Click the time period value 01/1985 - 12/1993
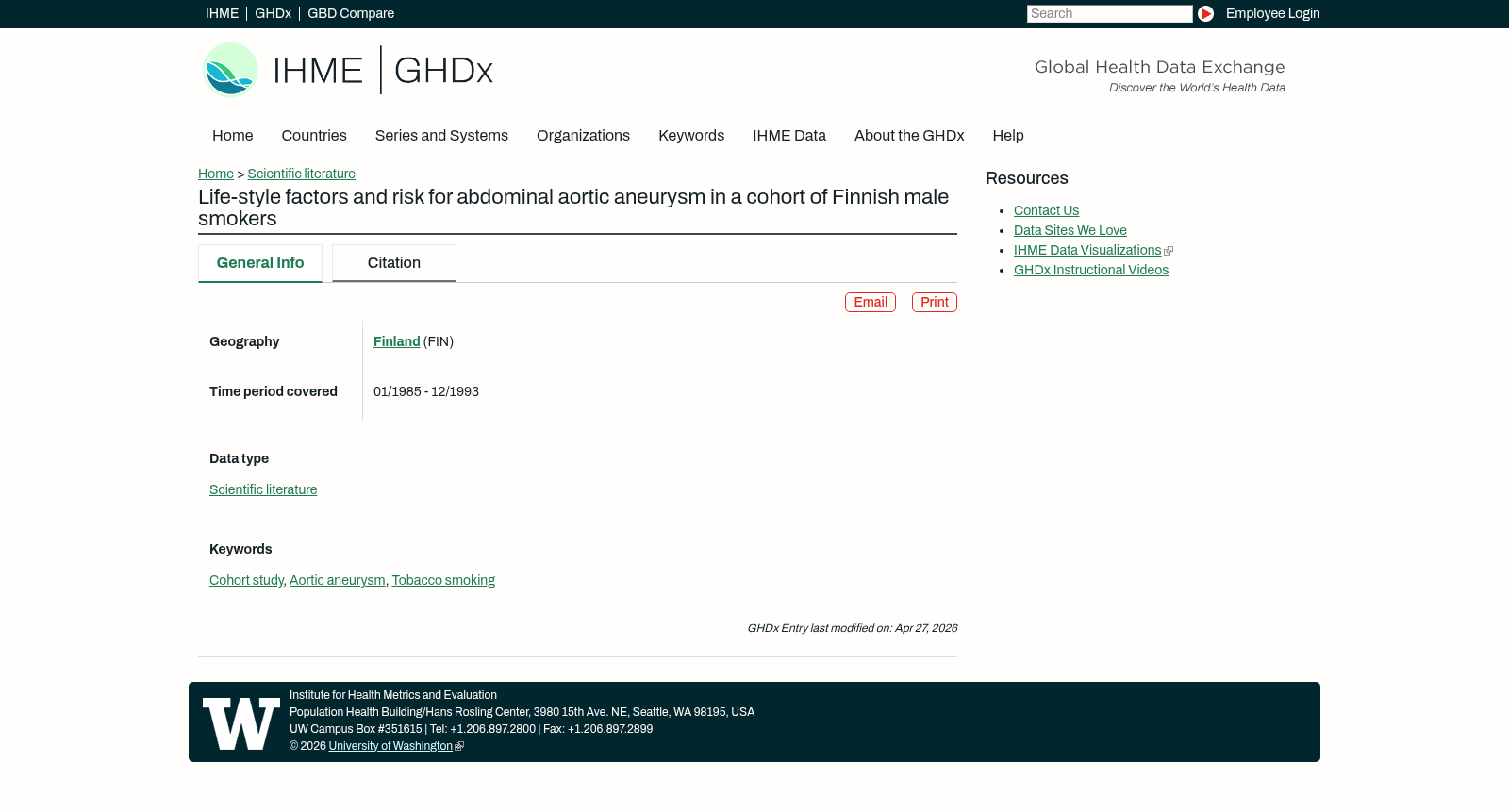The height and width of the screenshot is (812, 1509). click(x=426, y=391)
